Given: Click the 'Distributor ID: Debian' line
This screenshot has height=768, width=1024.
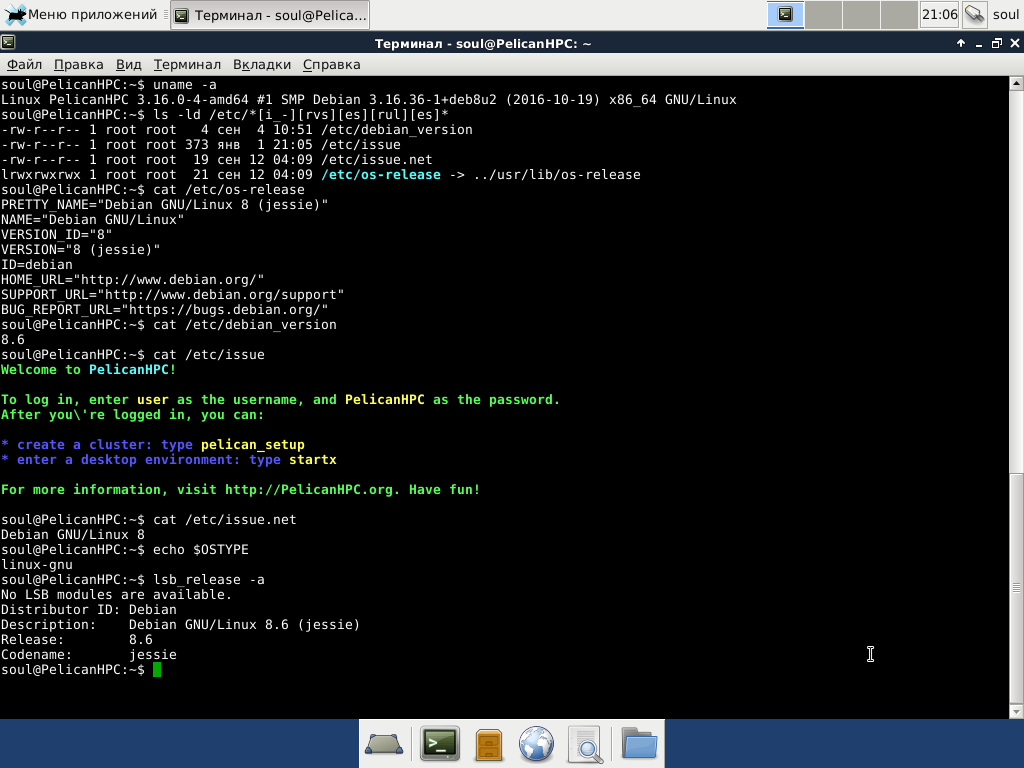Looking at the screenshot, I should click(x=89, y=610).
